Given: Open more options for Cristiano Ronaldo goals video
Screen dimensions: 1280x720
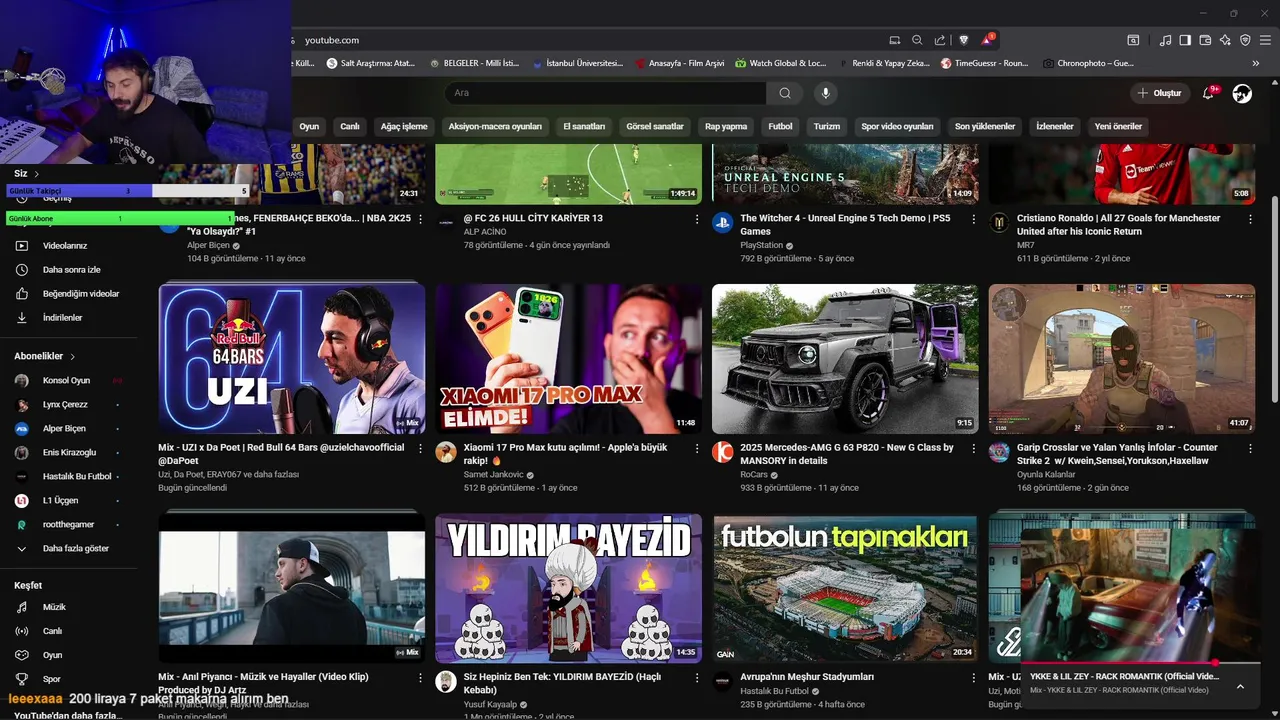Looking at the screenshot, I should click(1250, 219).
